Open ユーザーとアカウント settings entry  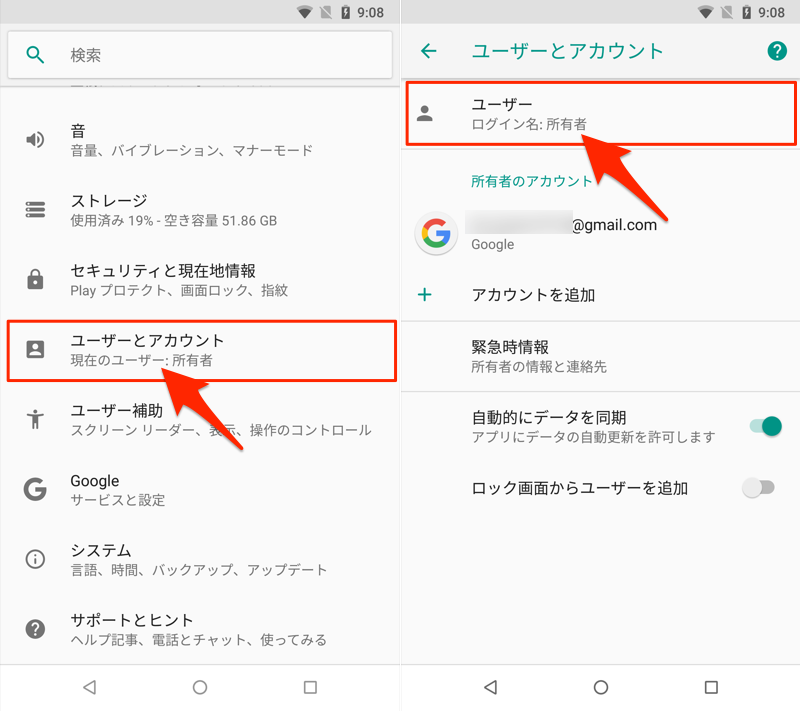pos(202,350)
